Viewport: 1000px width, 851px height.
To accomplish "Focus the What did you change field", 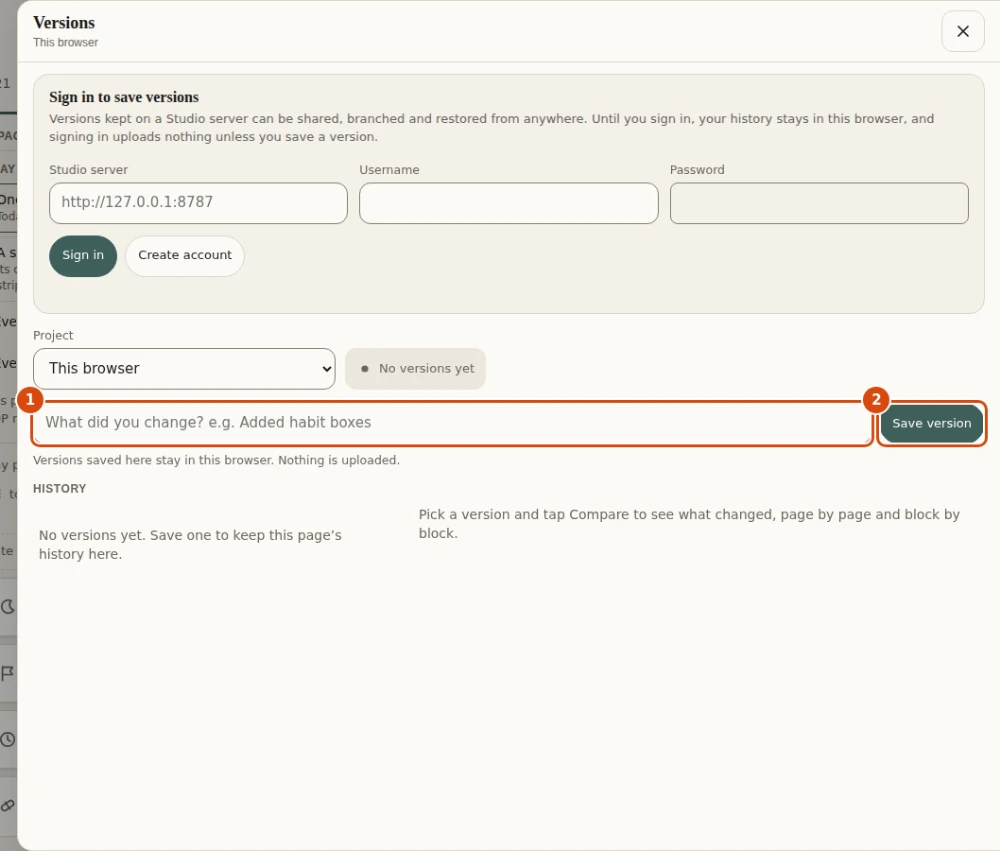I will pyautogui.click(x=452, y=423).
